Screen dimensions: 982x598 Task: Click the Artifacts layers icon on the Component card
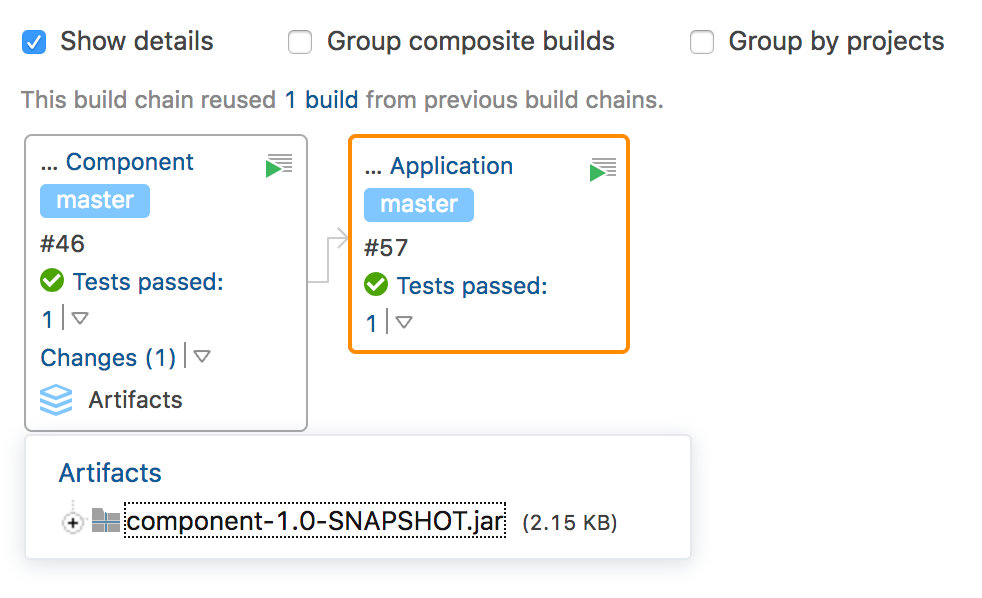pos(55,400)
